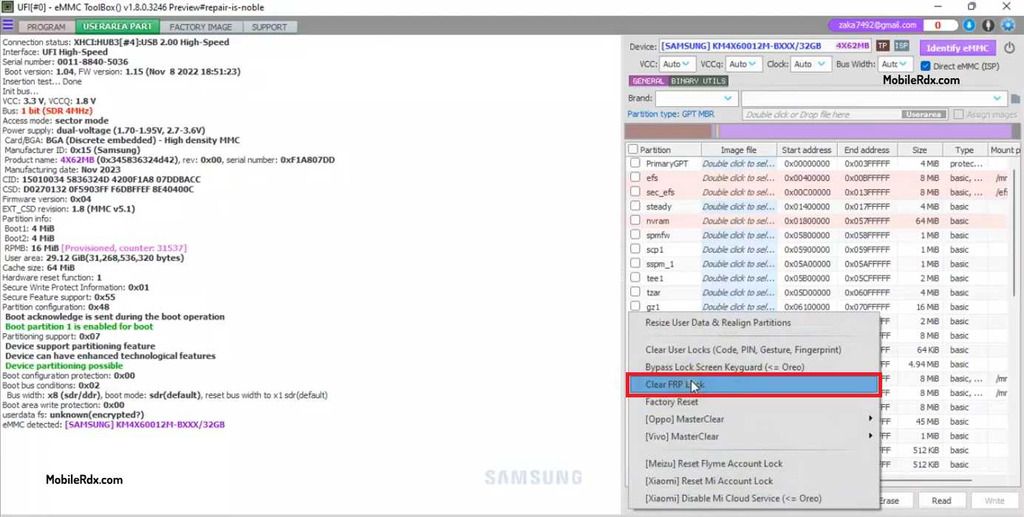Check the sec_efs partition checkbox
The height and width of the screenshot is (517, 1024).
coord(635,192)
